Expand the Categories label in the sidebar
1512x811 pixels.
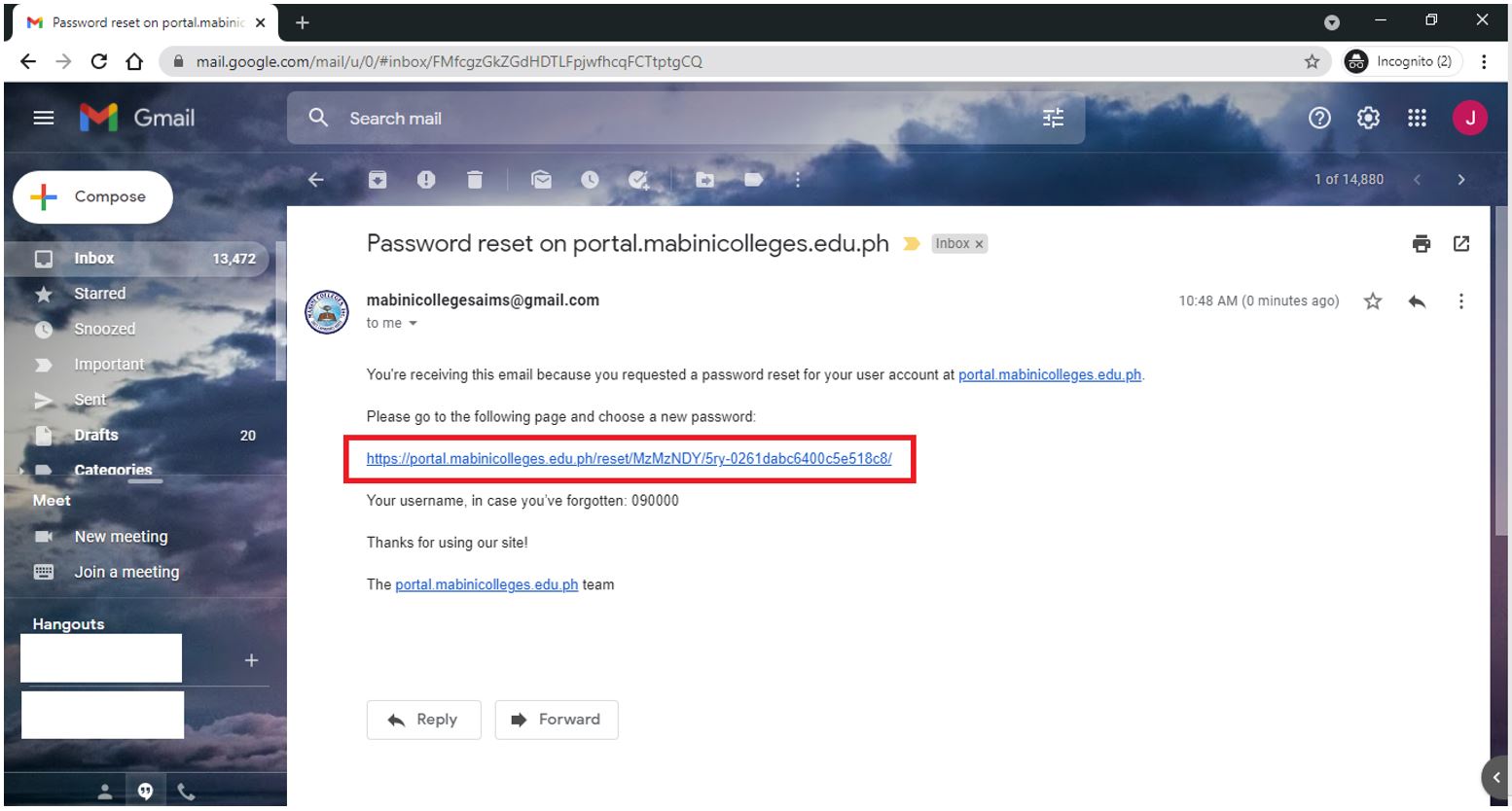pyautogui.click(x=21, y=471)
